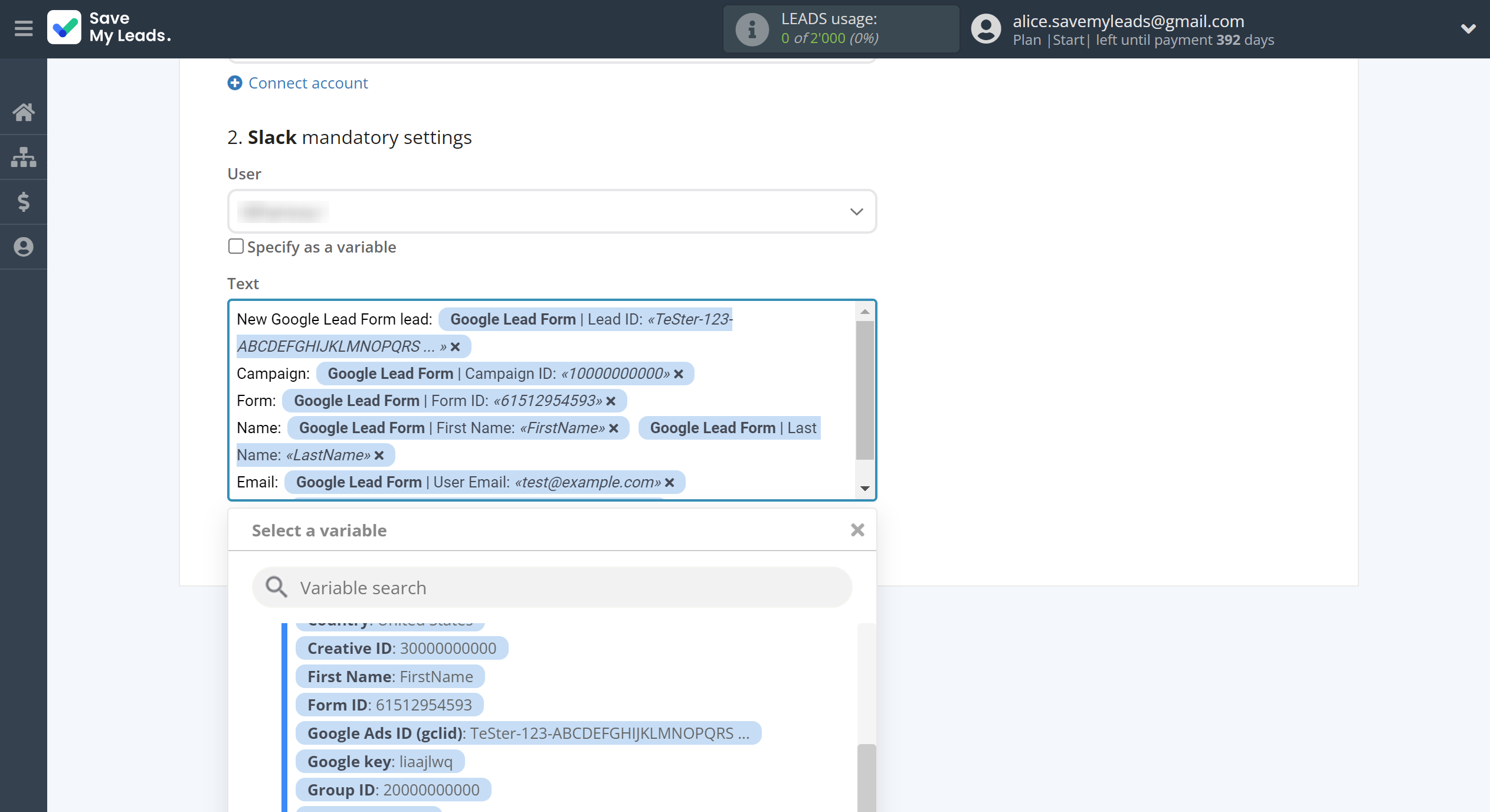Click the Variable search field

click(552, 588)
